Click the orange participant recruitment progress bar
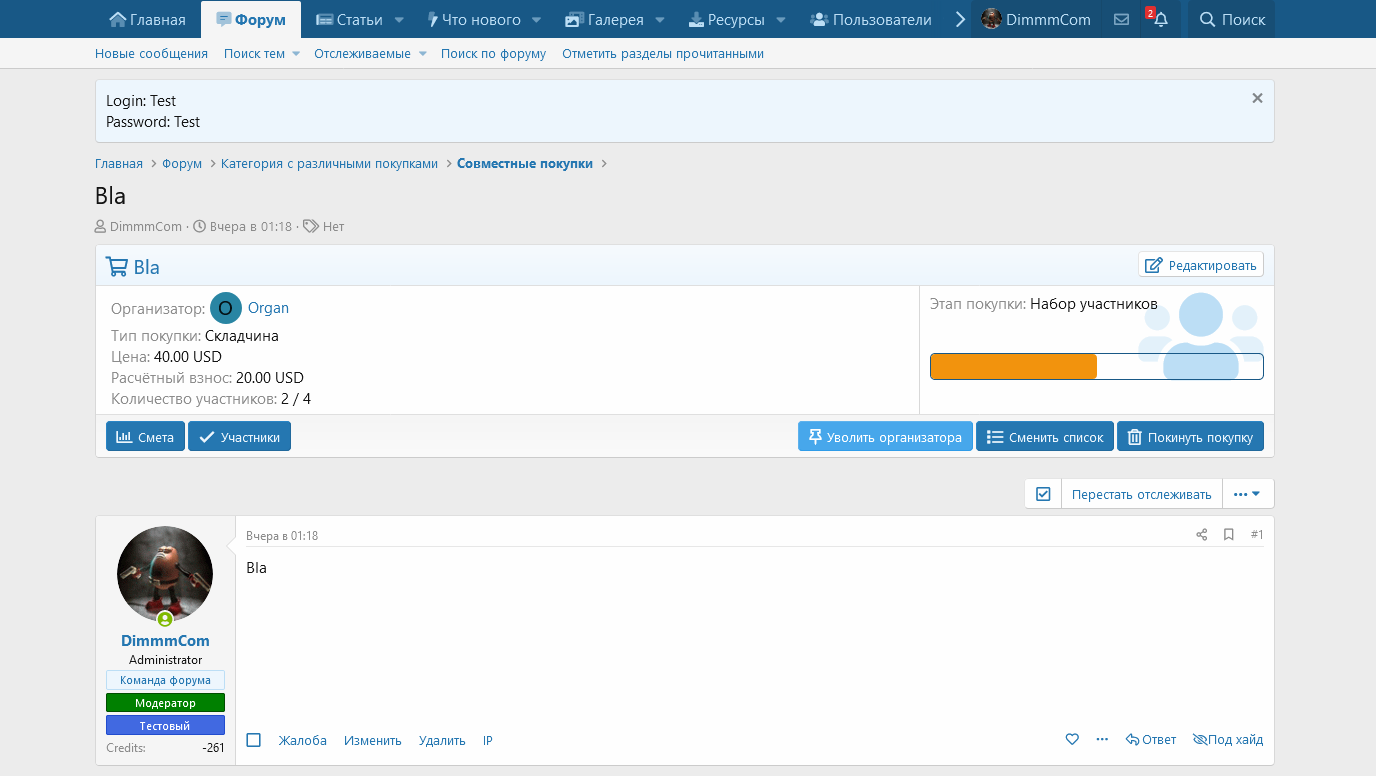Screen dimensions: 1376x776 1012,366
